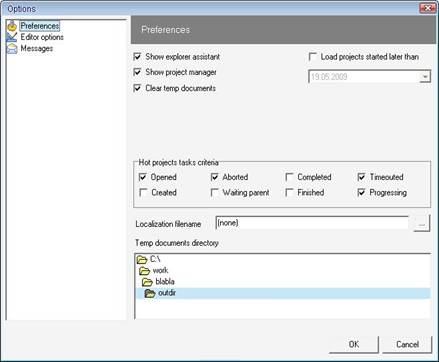Uncheck the Aborted criteria checkbox
The width and height of the screenshot is (439, 362).
pyautogui.click(x=215, y=177)
